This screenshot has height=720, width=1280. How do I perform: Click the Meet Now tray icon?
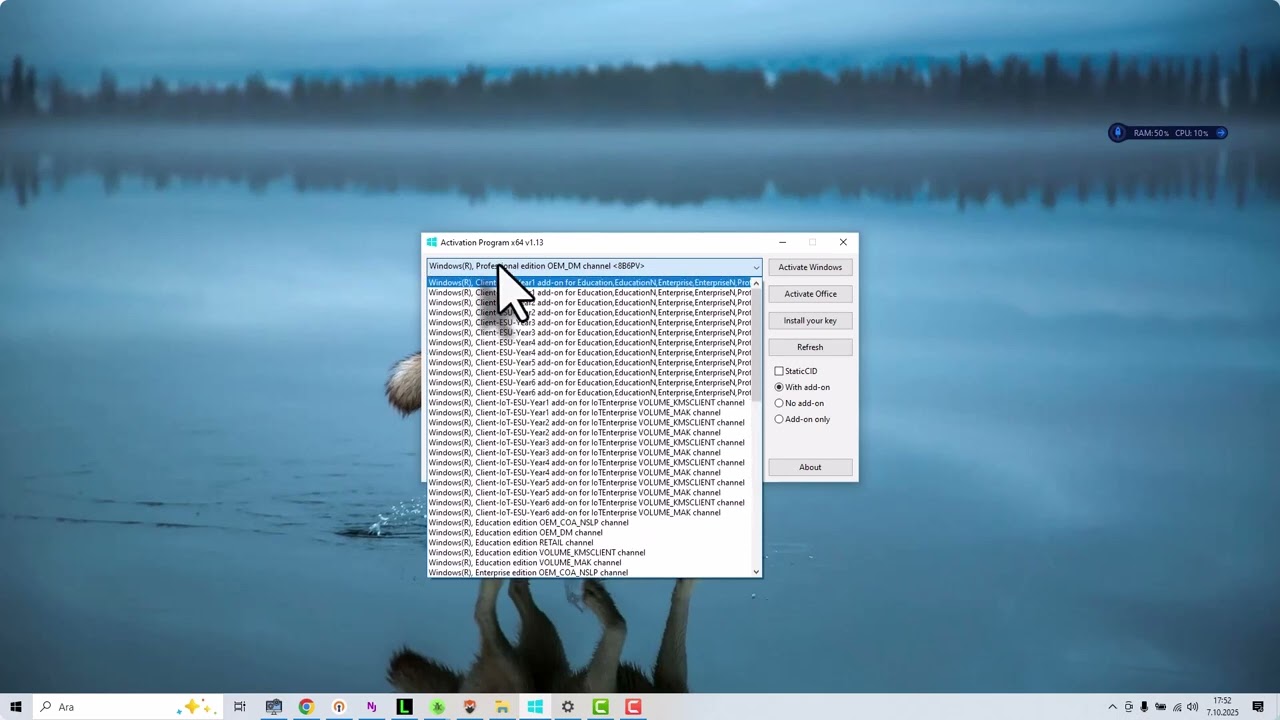pyautogui.click(x=1128, y=707)
